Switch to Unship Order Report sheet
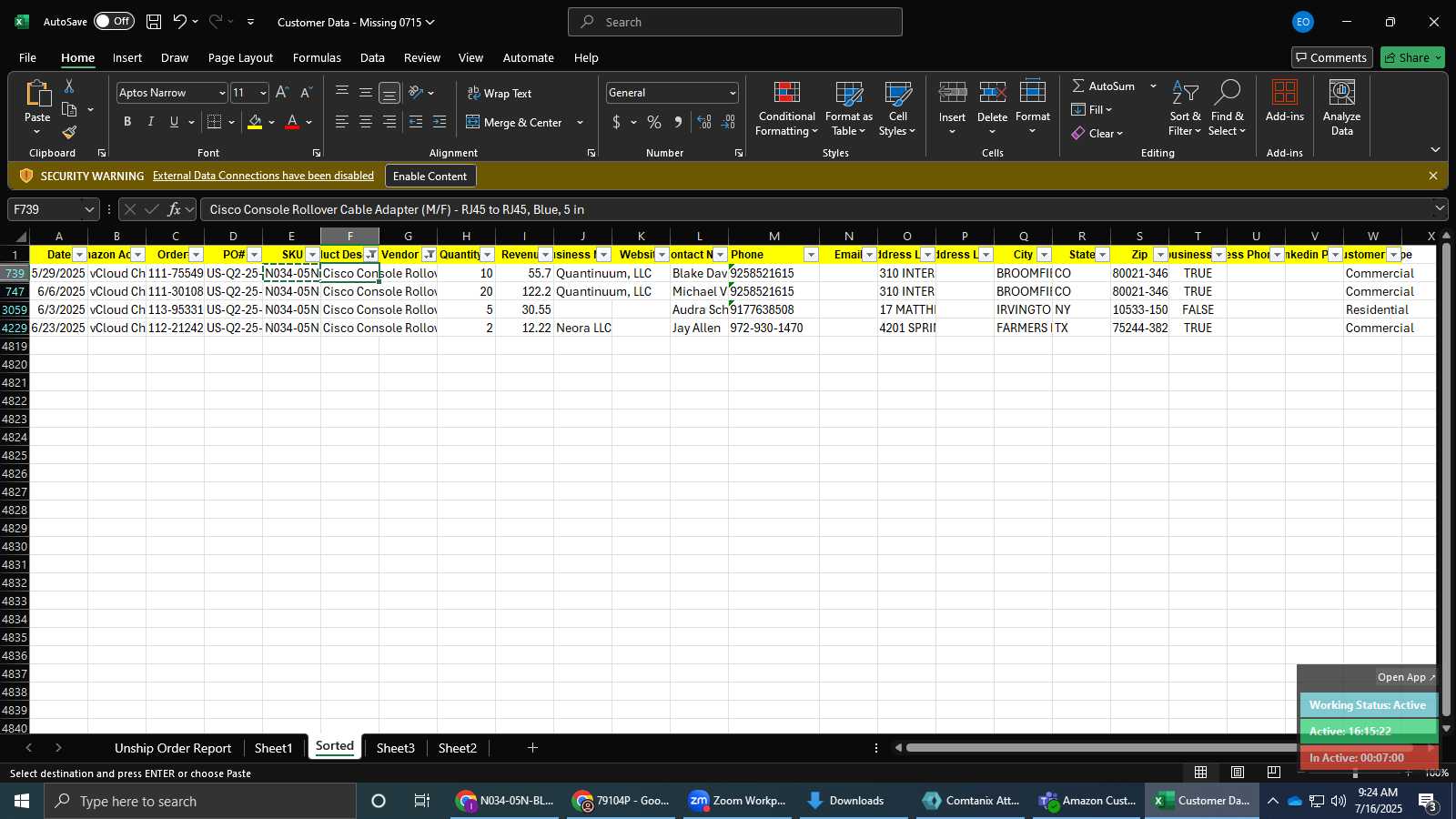The image size is (1456, 819). (173, 748)
